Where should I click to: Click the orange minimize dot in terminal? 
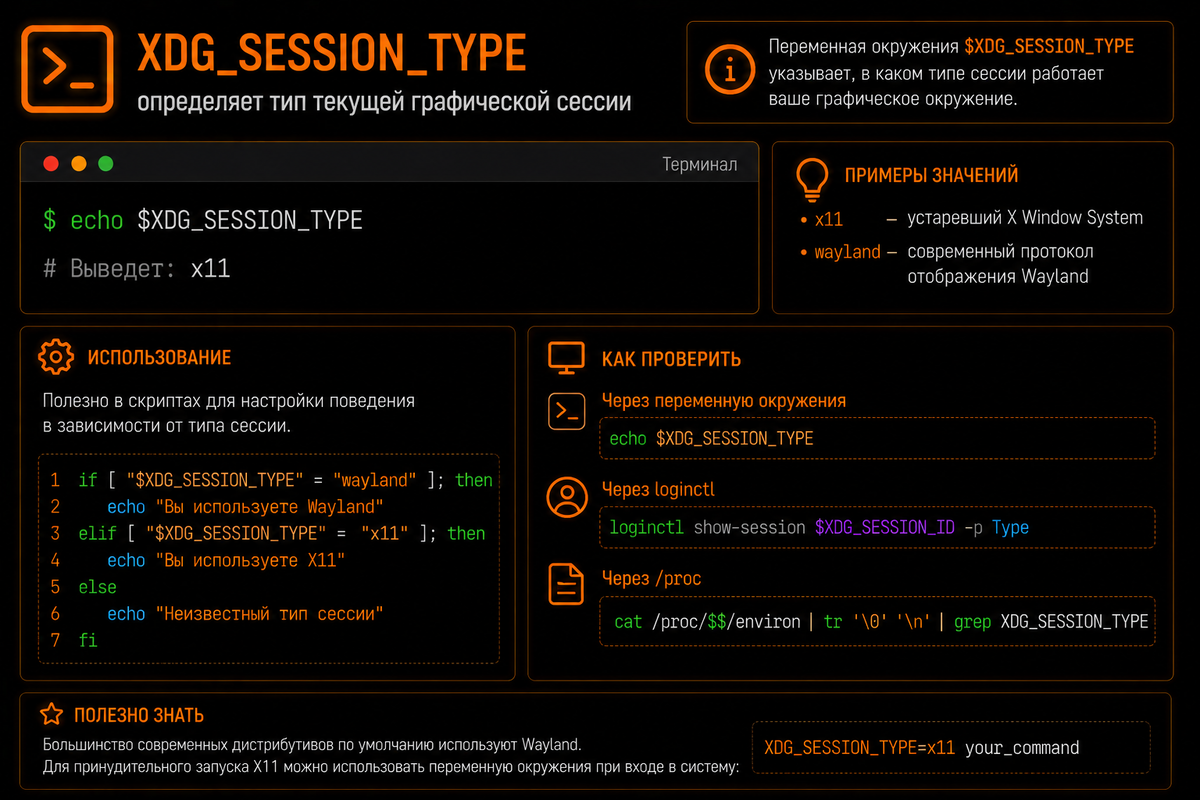click(x=79, y=163)
